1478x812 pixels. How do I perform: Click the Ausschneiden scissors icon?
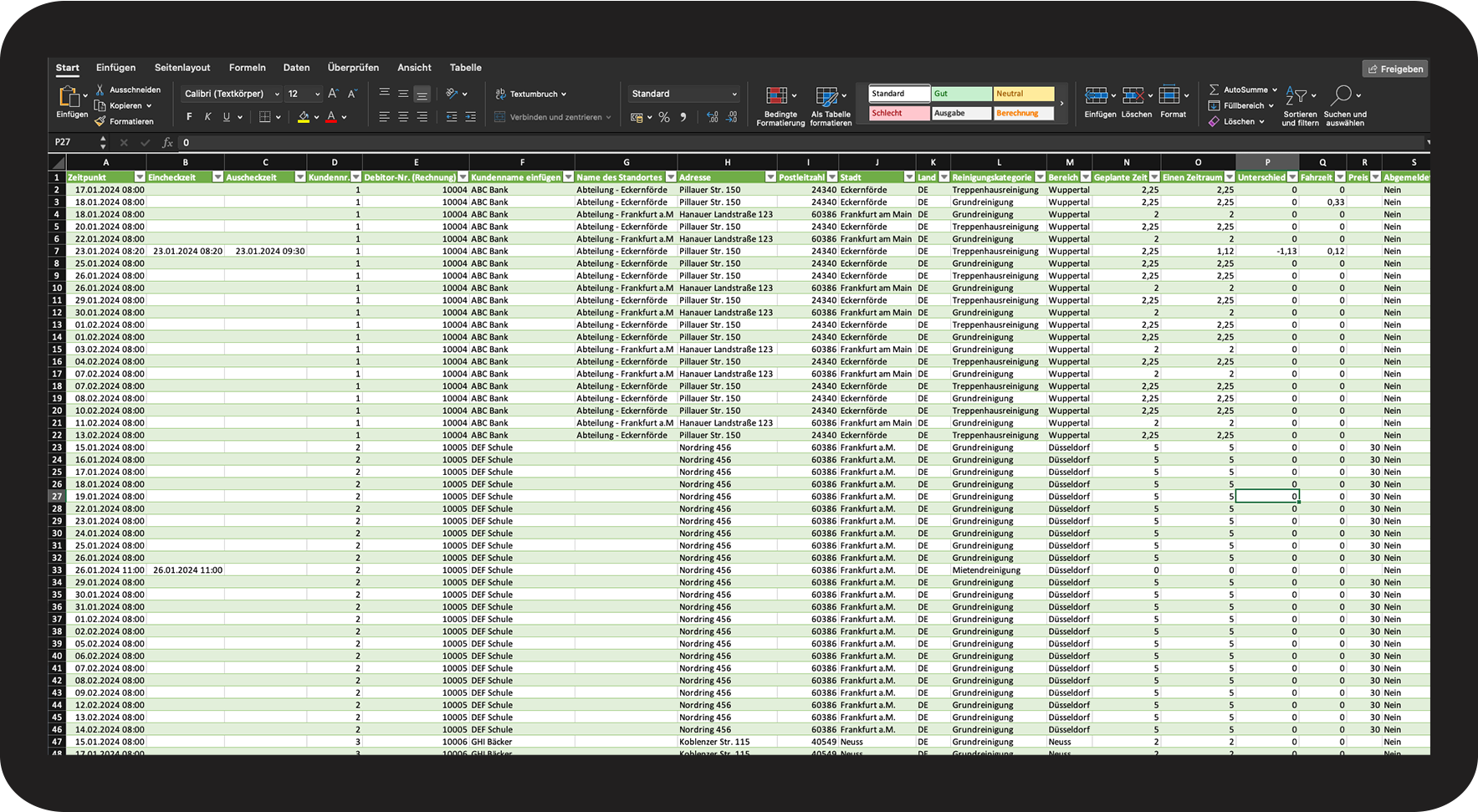100,89
